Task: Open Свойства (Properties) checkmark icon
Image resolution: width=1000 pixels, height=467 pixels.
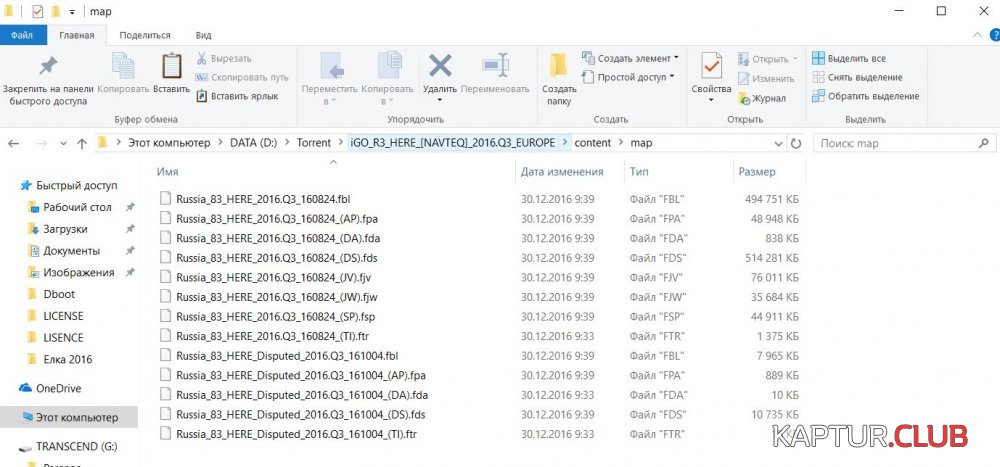Action: click(x=711, y=66)
